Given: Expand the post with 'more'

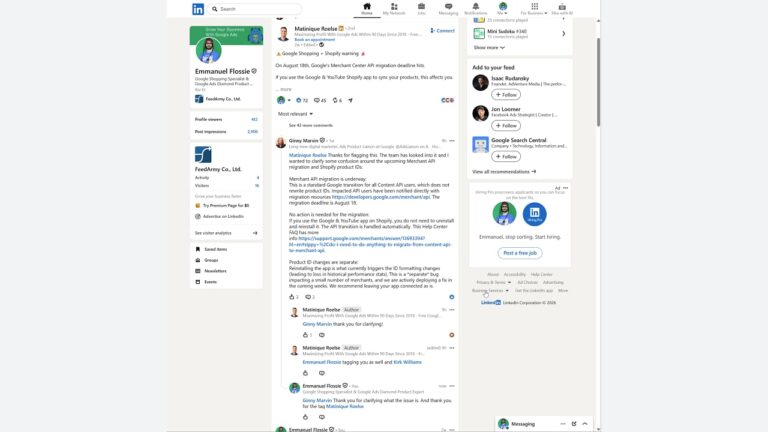Looking at the screenshot, I should click(283, 89).
